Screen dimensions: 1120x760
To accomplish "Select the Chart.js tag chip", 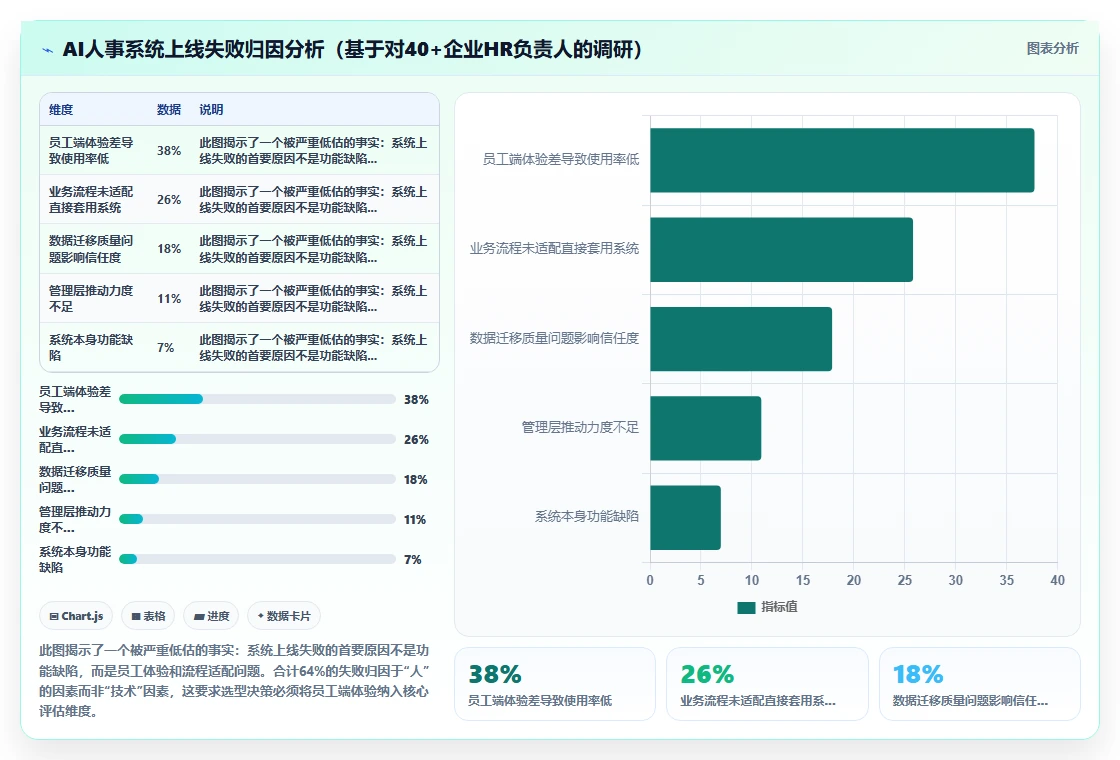I will click(x=76, y=616).
